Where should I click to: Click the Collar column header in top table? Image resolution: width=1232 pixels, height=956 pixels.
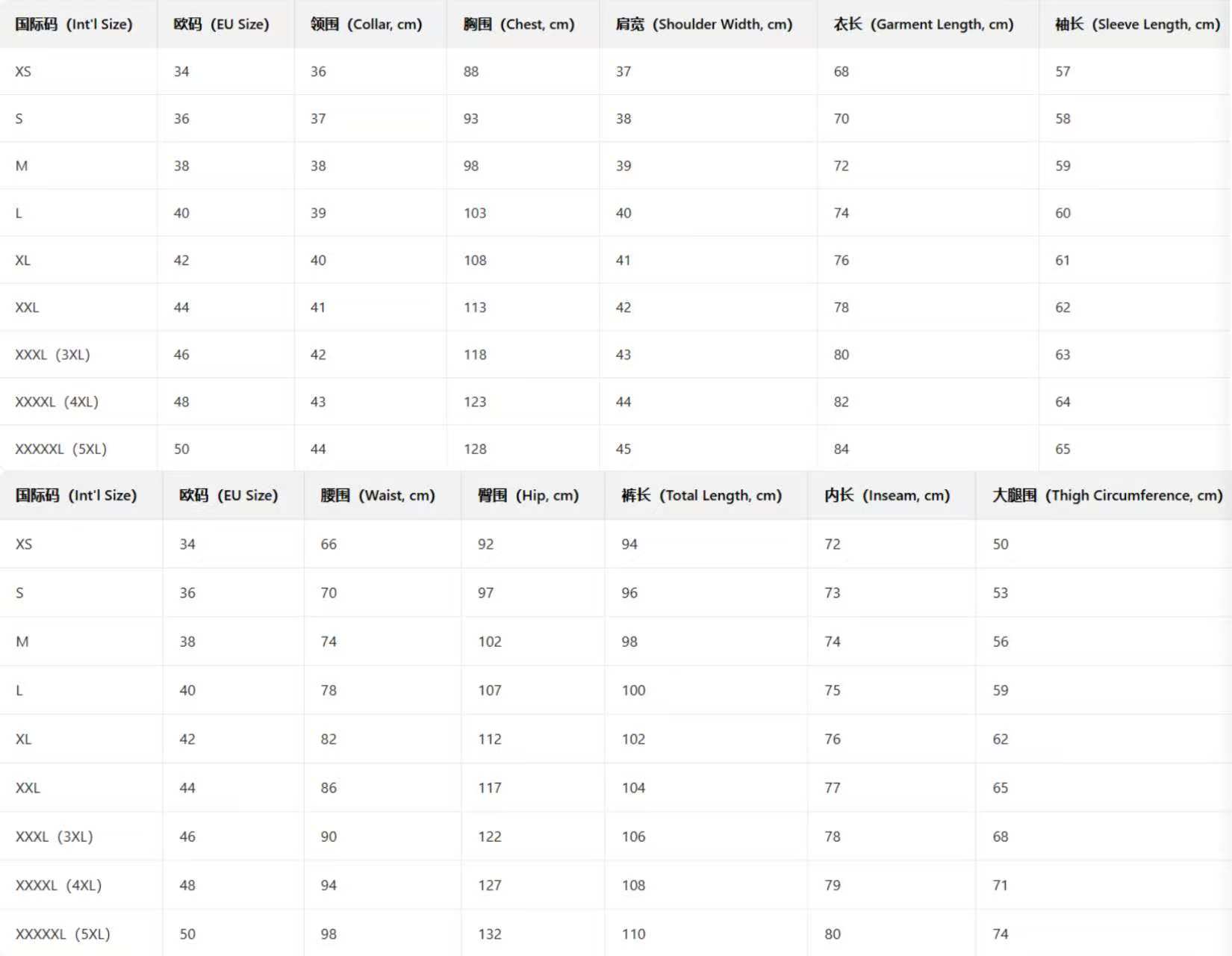point(366,24)
